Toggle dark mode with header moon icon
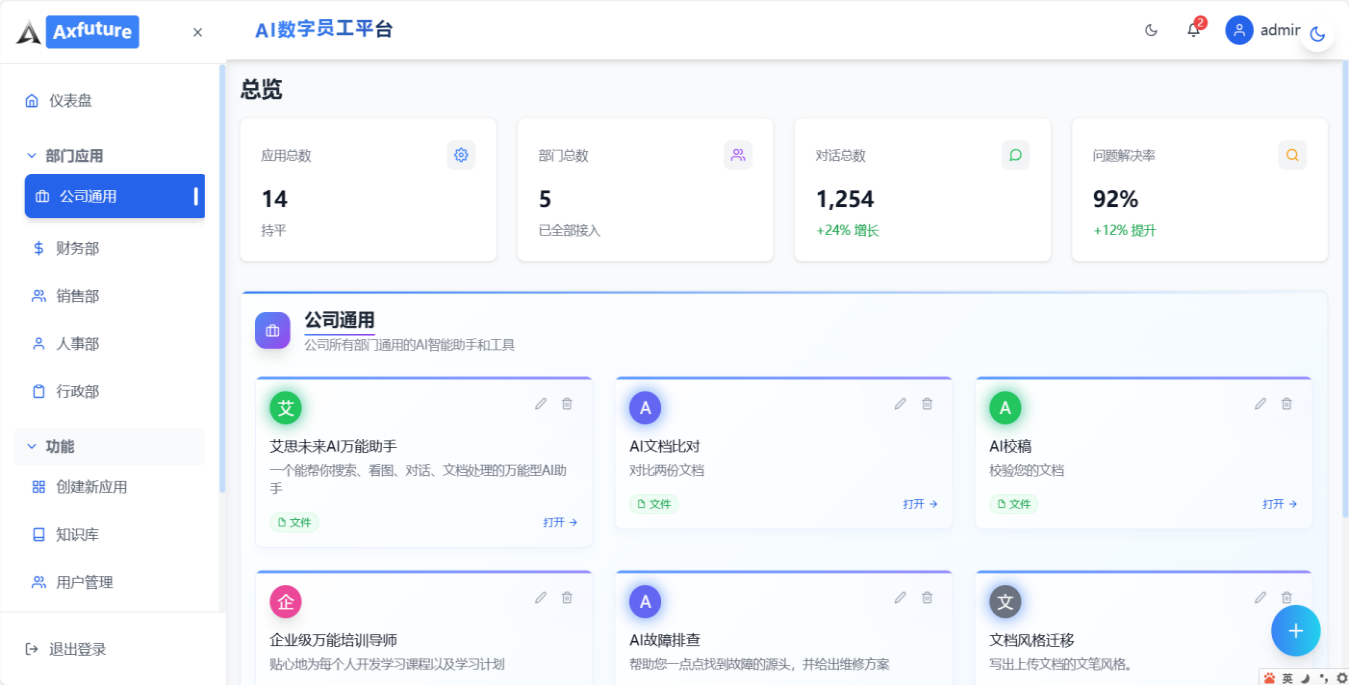The image size is (1349, 685). 1151,30
